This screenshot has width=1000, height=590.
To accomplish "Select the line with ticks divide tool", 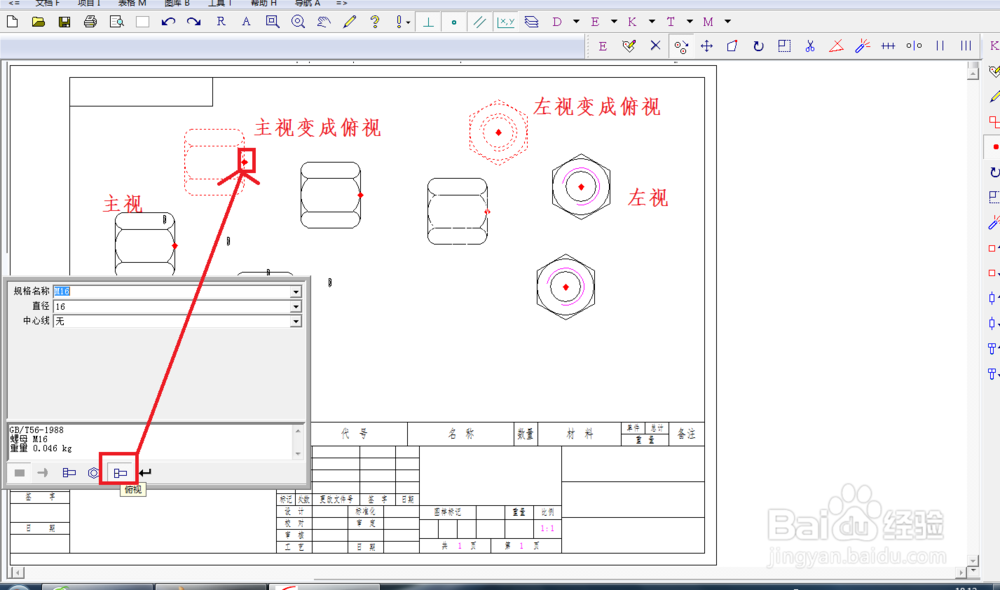I will pyautogui.click(x=888, y=46).
